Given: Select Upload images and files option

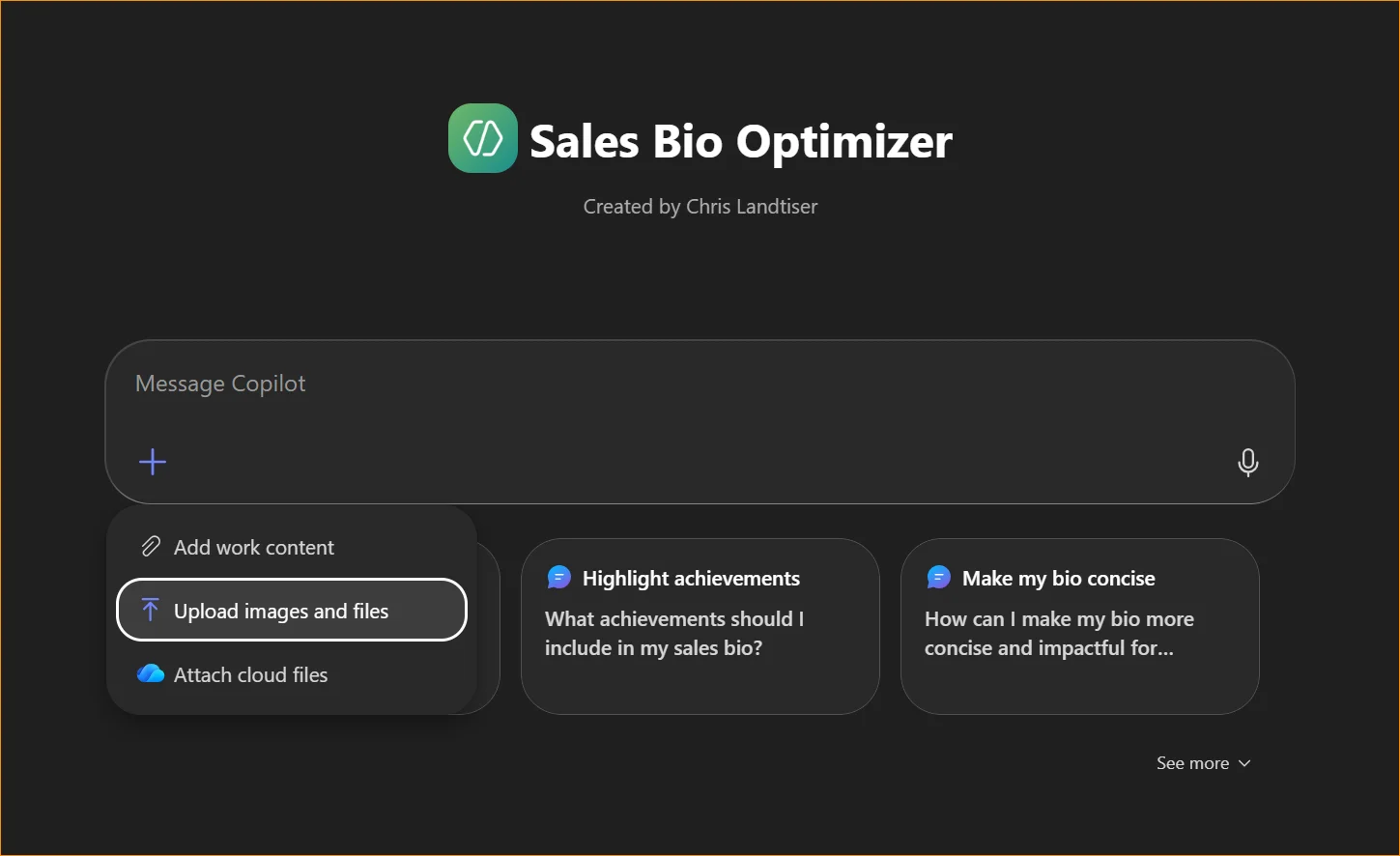Looking at the screenshot, I should (x=280, y=610).
